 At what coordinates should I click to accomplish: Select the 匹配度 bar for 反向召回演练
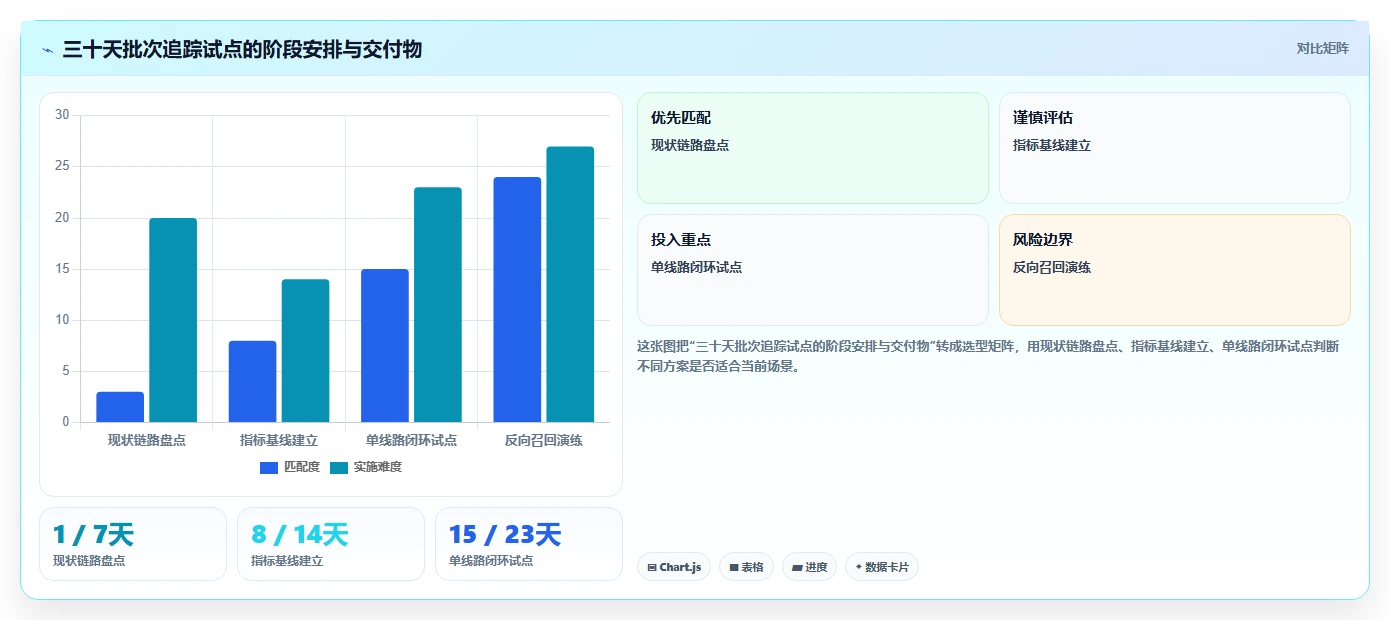[x=517, y=299]
